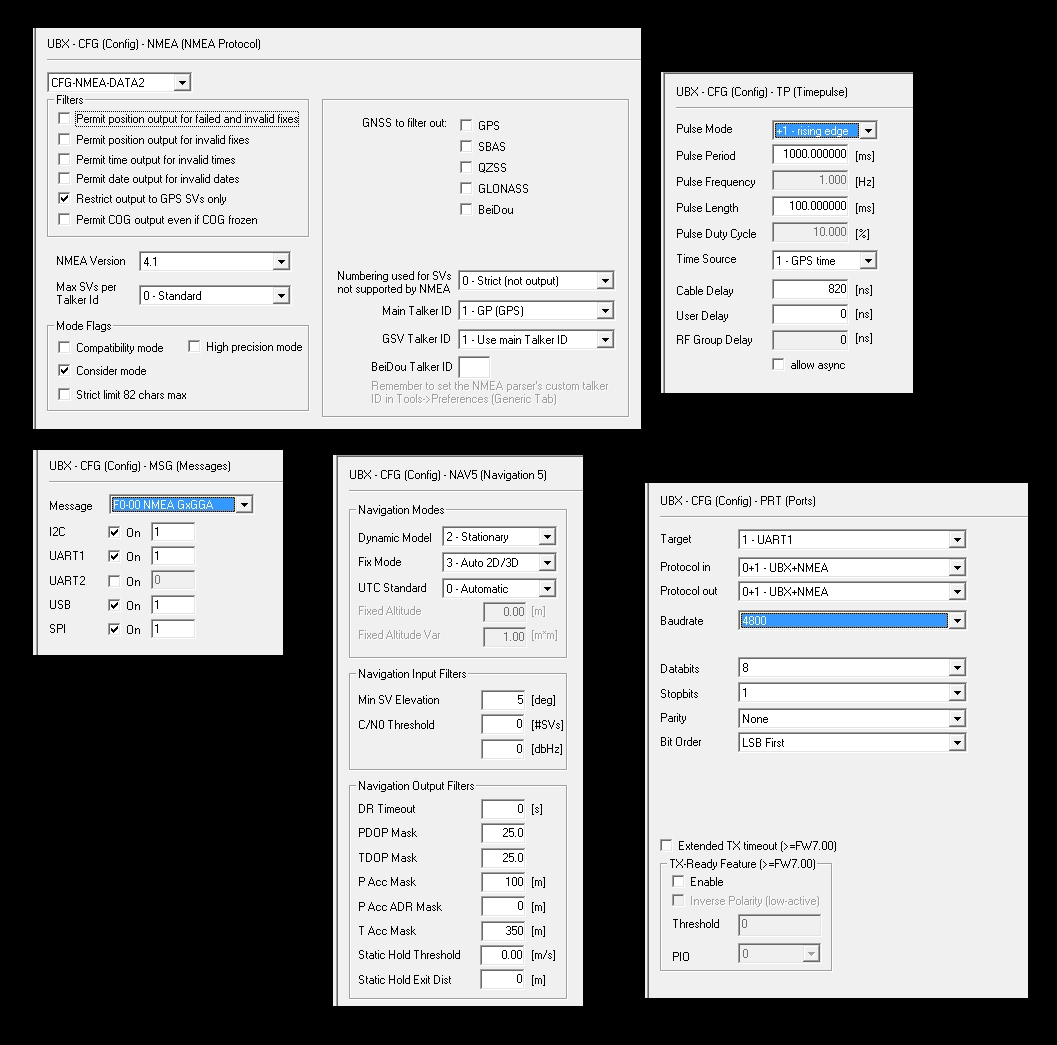Open the NMEA Version dropdown
Image resolution: width=1057 pixels, height=1045 pixels.
280,262
